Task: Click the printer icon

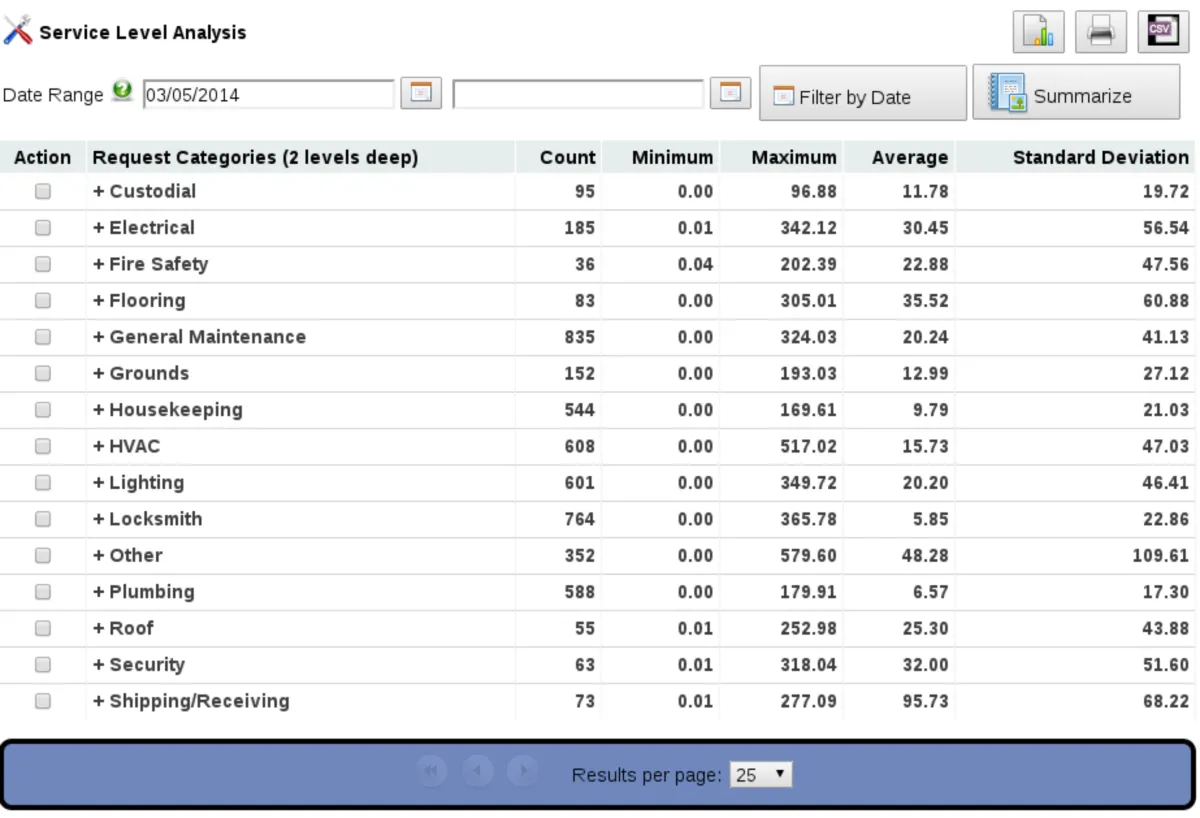Action: point(1100,32)
